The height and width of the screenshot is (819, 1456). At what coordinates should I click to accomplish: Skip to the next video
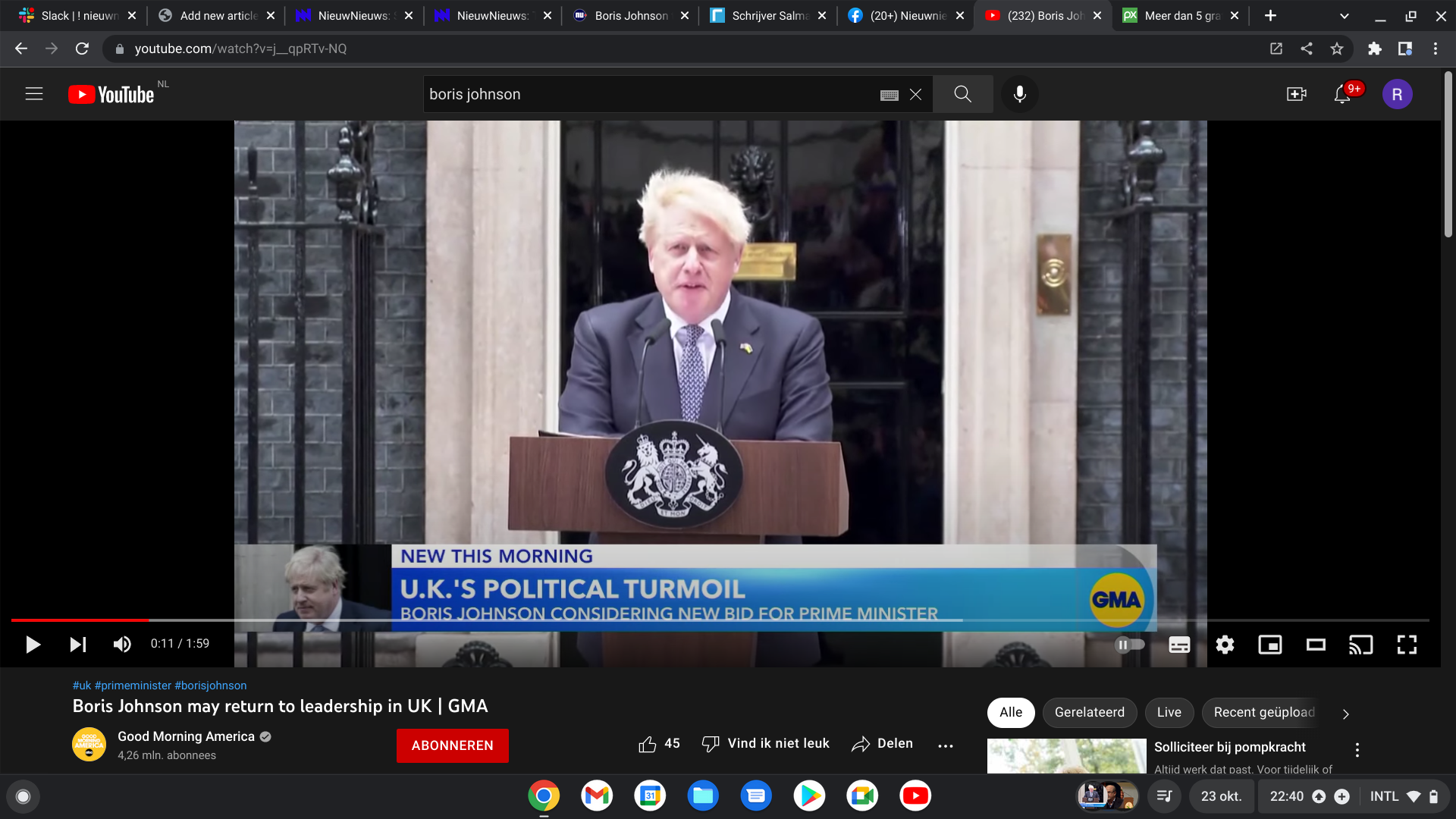pos(77,645)
